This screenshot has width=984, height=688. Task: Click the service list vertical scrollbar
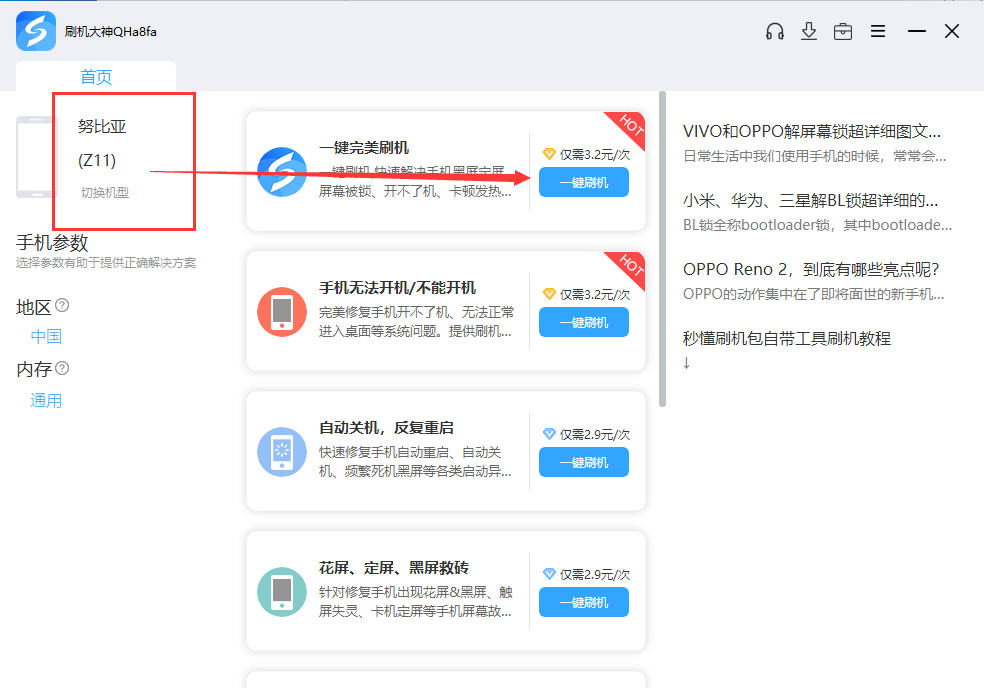[662, 249]
